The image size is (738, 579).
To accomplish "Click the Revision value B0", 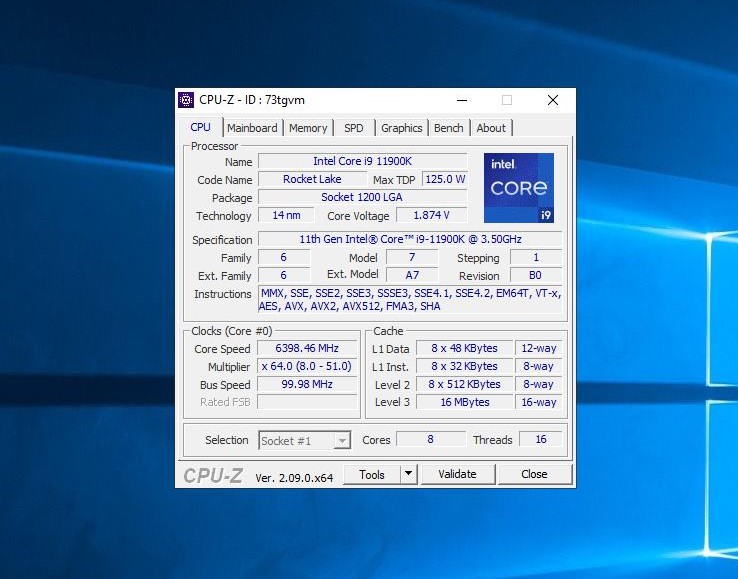I will click(536, 275).
